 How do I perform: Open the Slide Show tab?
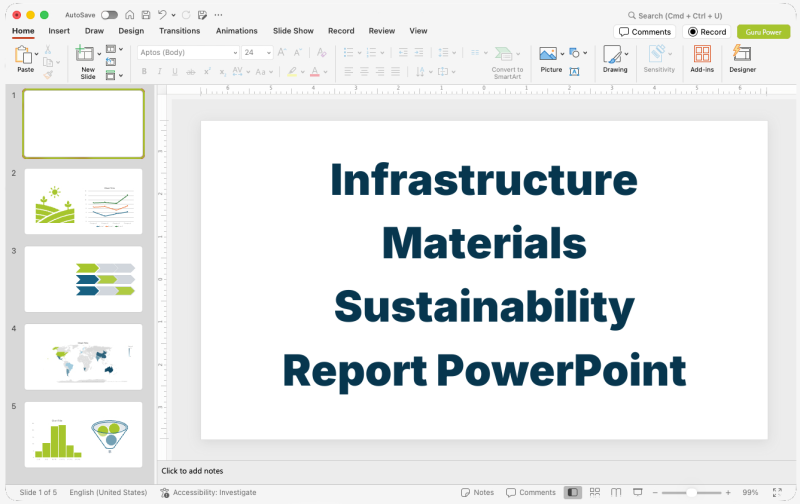click(x=293, y=31)
